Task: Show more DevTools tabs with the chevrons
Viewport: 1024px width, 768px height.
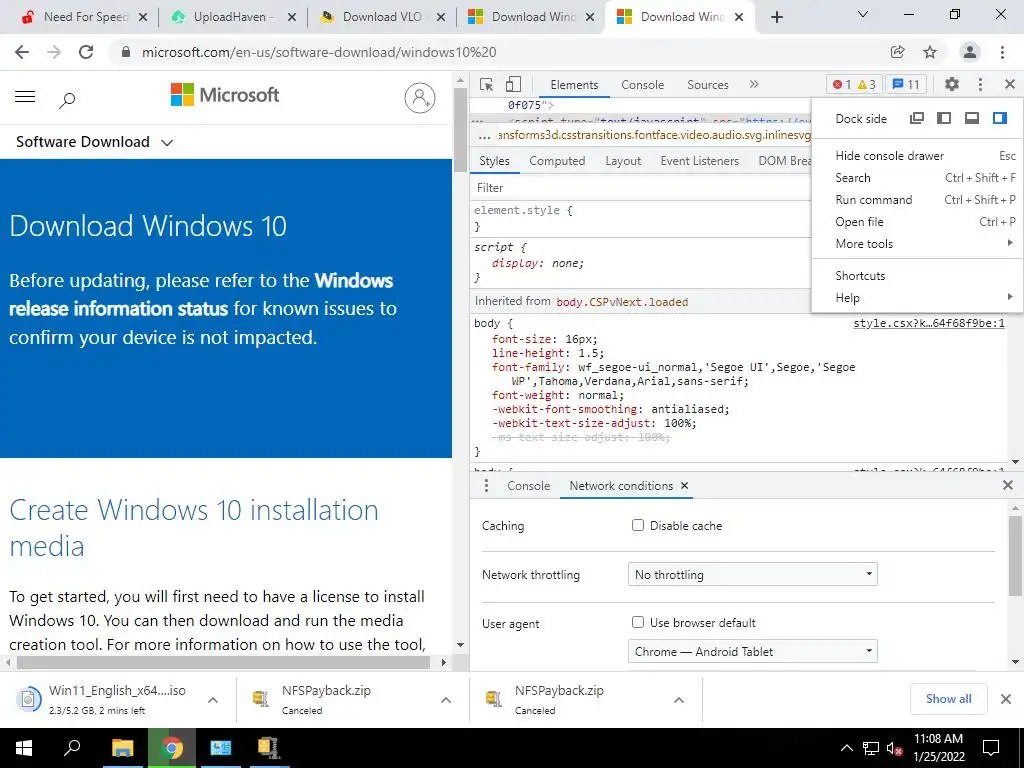Action: [754, 84]
